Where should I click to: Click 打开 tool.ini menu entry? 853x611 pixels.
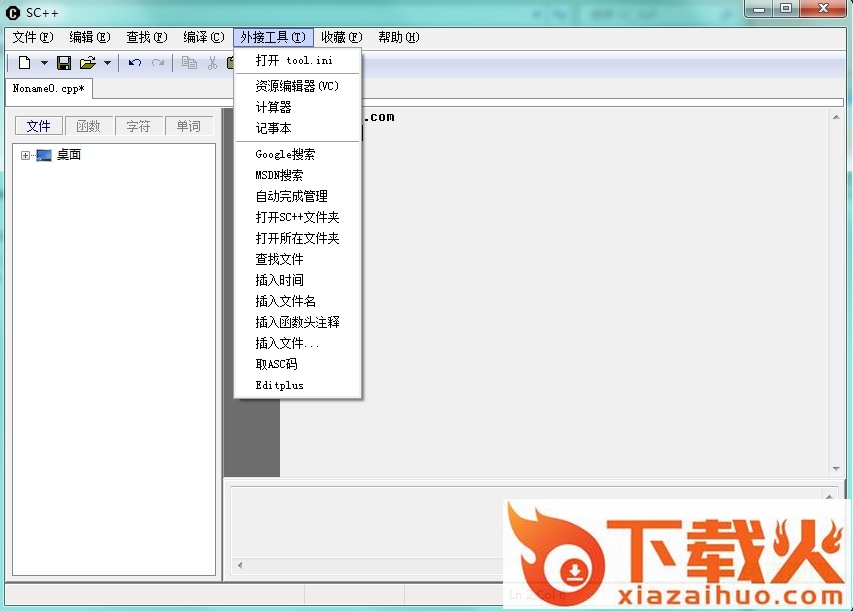click(x=294, y=60)
